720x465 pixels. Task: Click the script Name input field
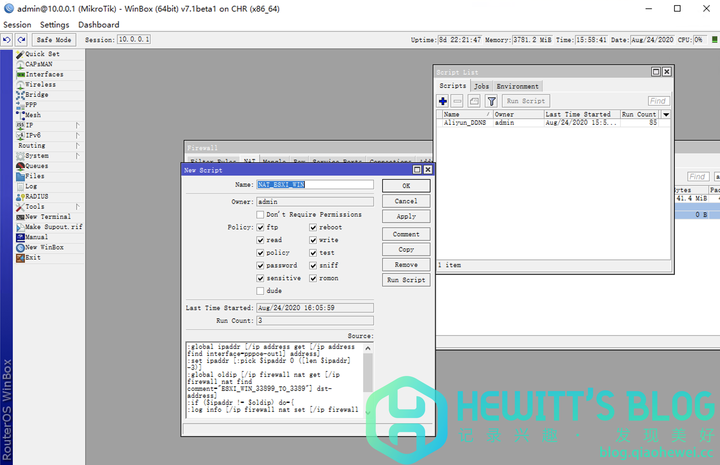coord(315,185)
